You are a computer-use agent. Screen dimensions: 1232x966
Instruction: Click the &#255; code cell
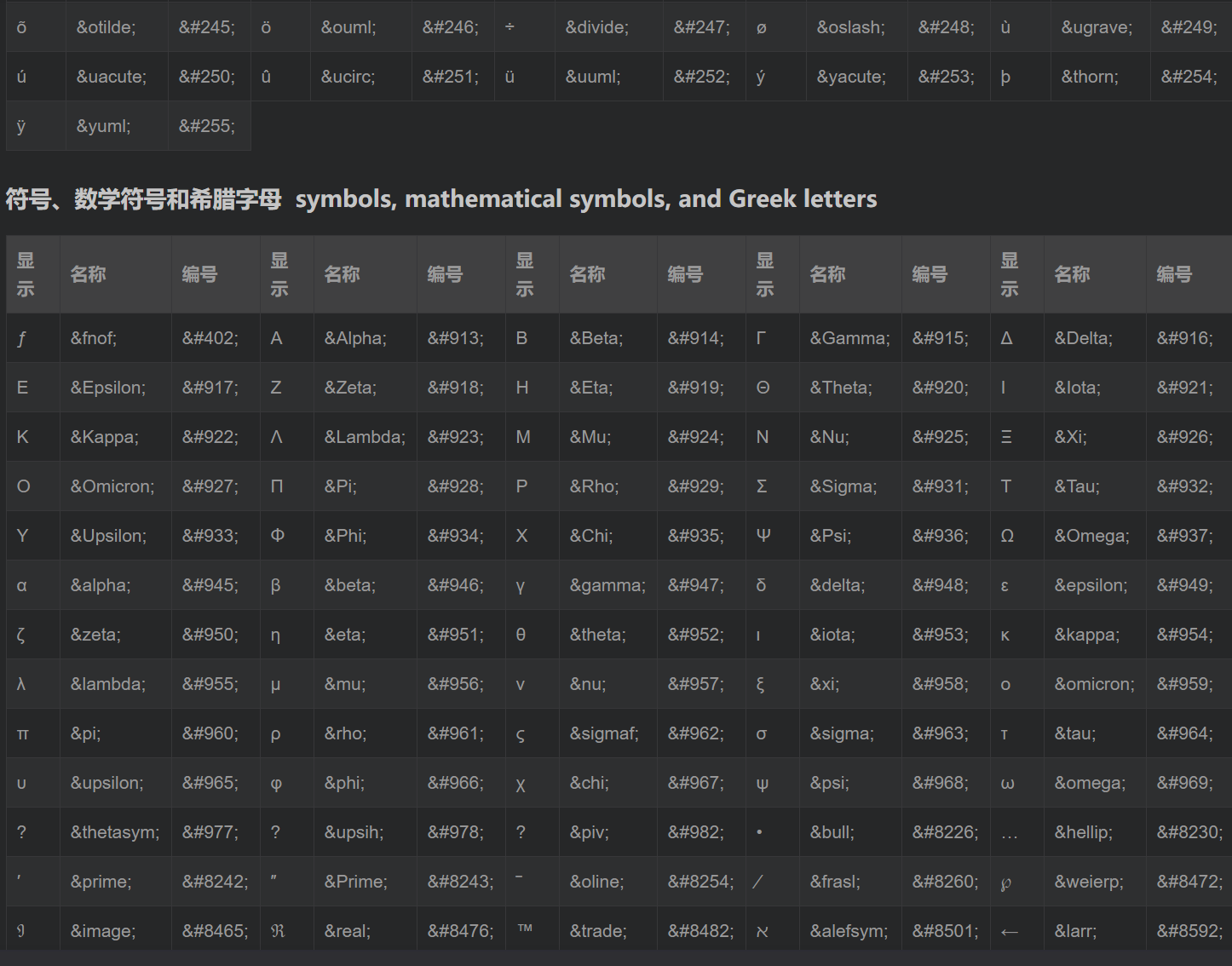(x=210, y=126)
